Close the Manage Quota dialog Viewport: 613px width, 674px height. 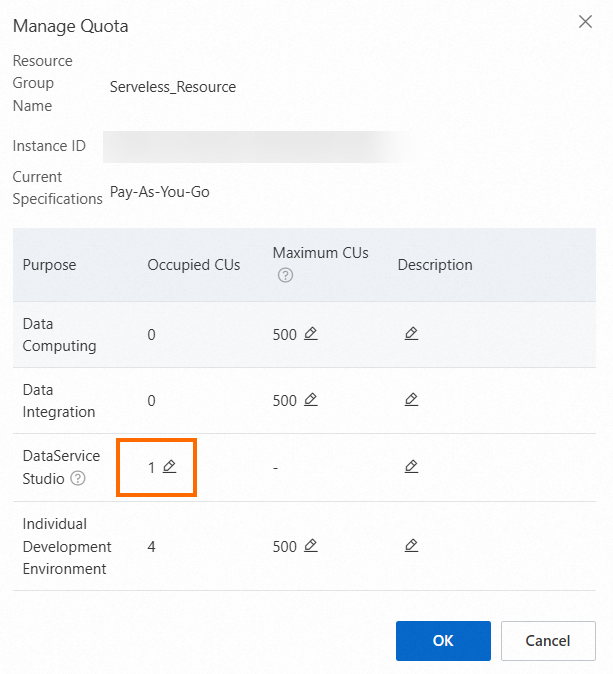pos(585,22)
